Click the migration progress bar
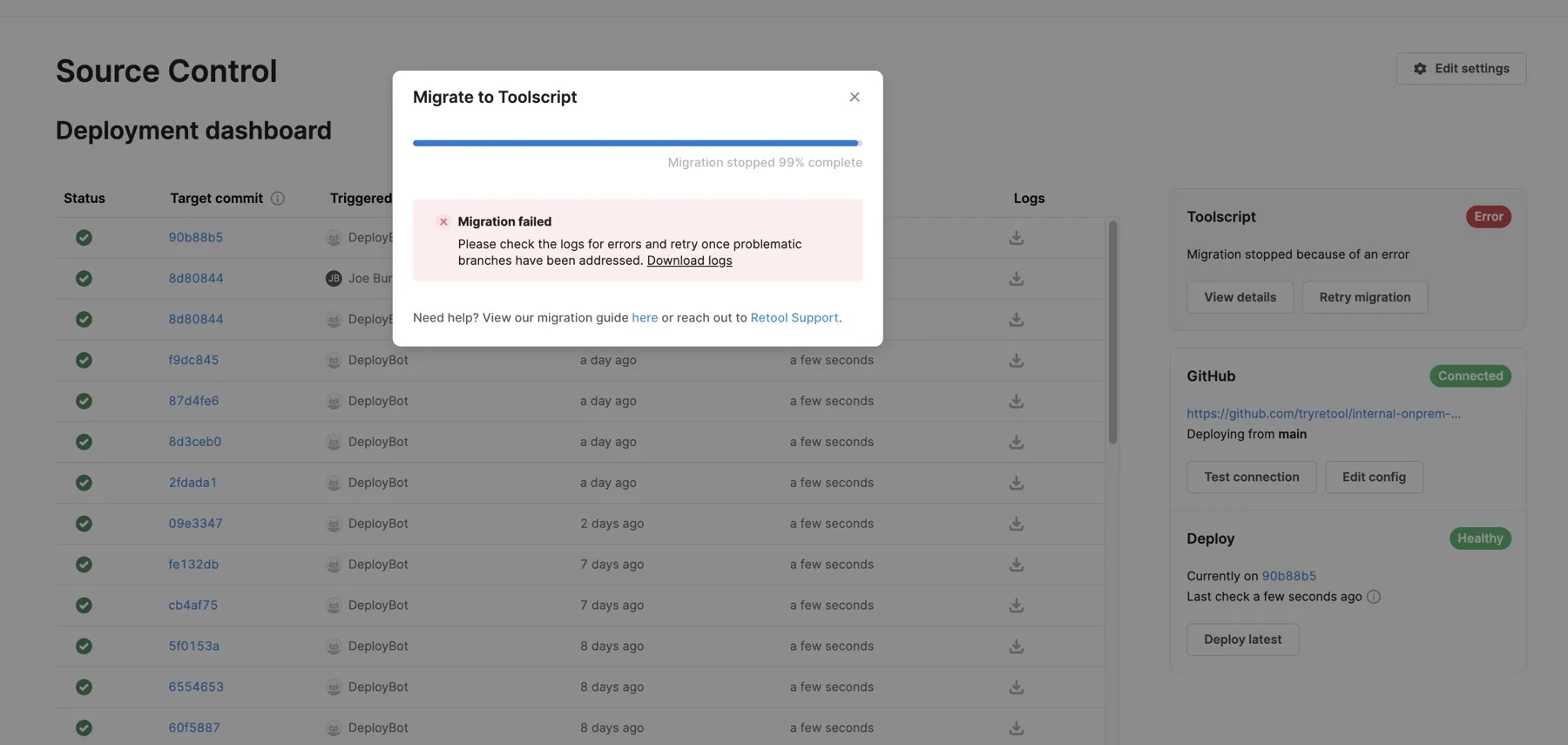Viewport: 1568px width, 745px height. 638,143
